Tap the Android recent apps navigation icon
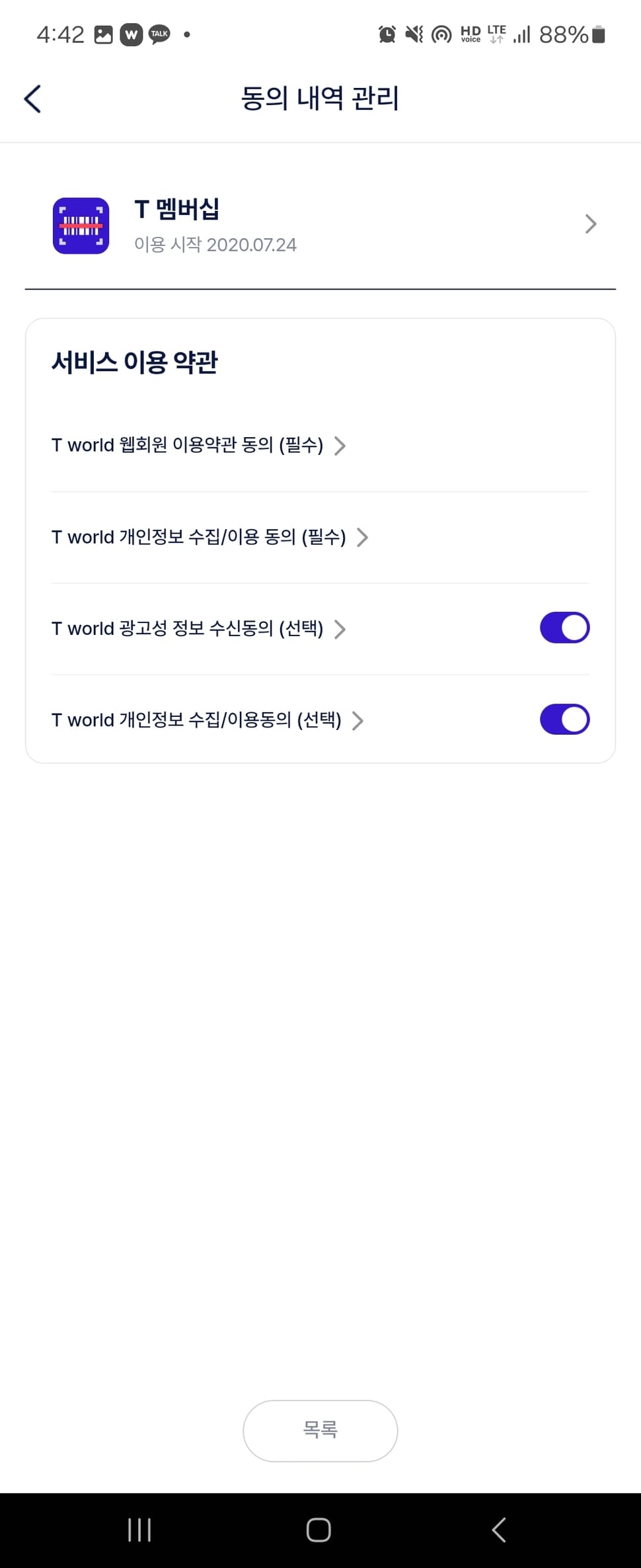This screenshot has height=1568, width=641. click(139, 1530)
